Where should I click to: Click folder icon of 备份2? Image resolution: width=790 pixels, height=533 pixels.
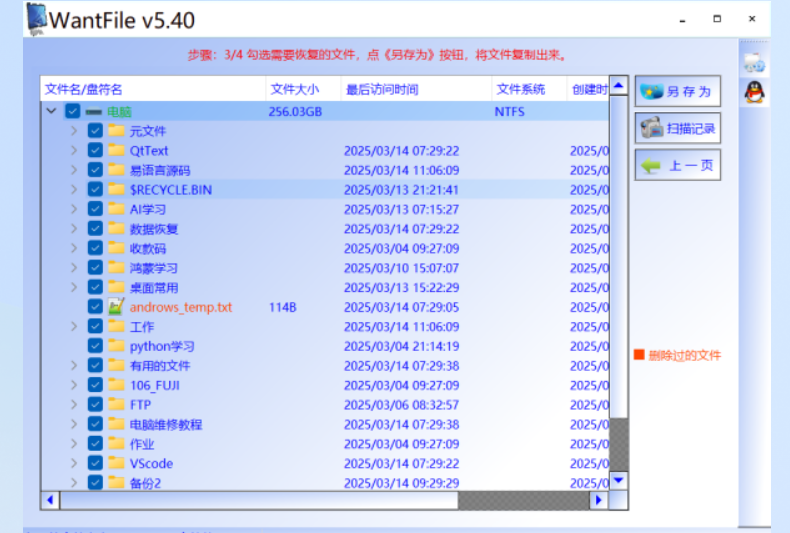[x=116, y=483]
